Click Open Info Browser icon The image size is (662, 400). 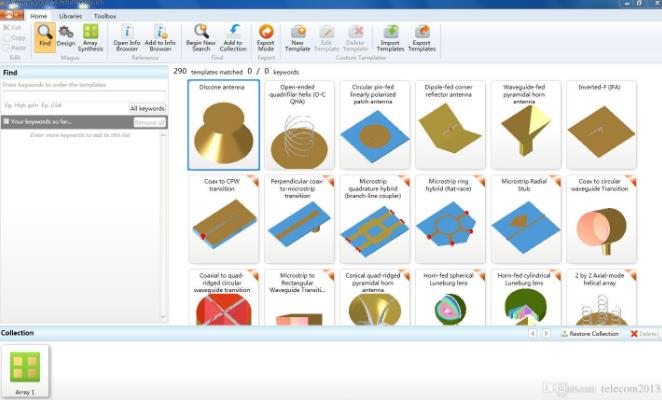[127, 37]
